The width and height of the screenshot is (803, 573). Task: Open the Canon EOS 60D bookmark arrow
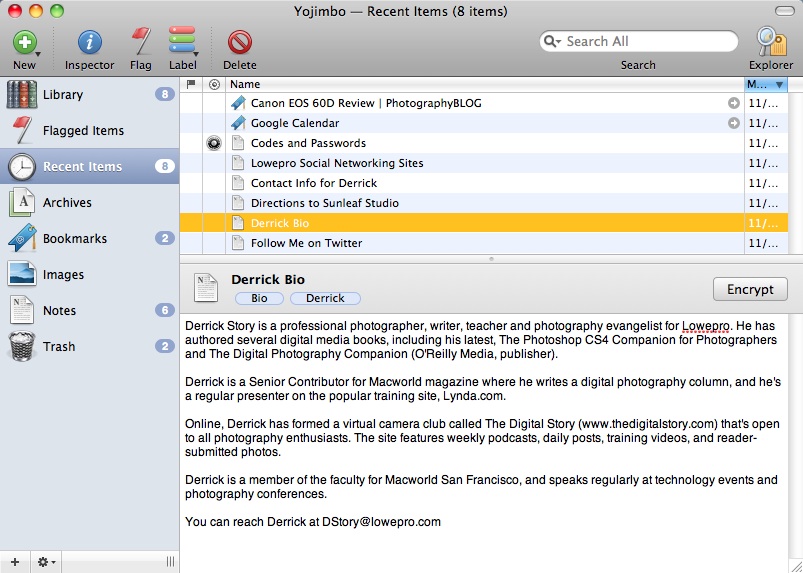point(733,103)
